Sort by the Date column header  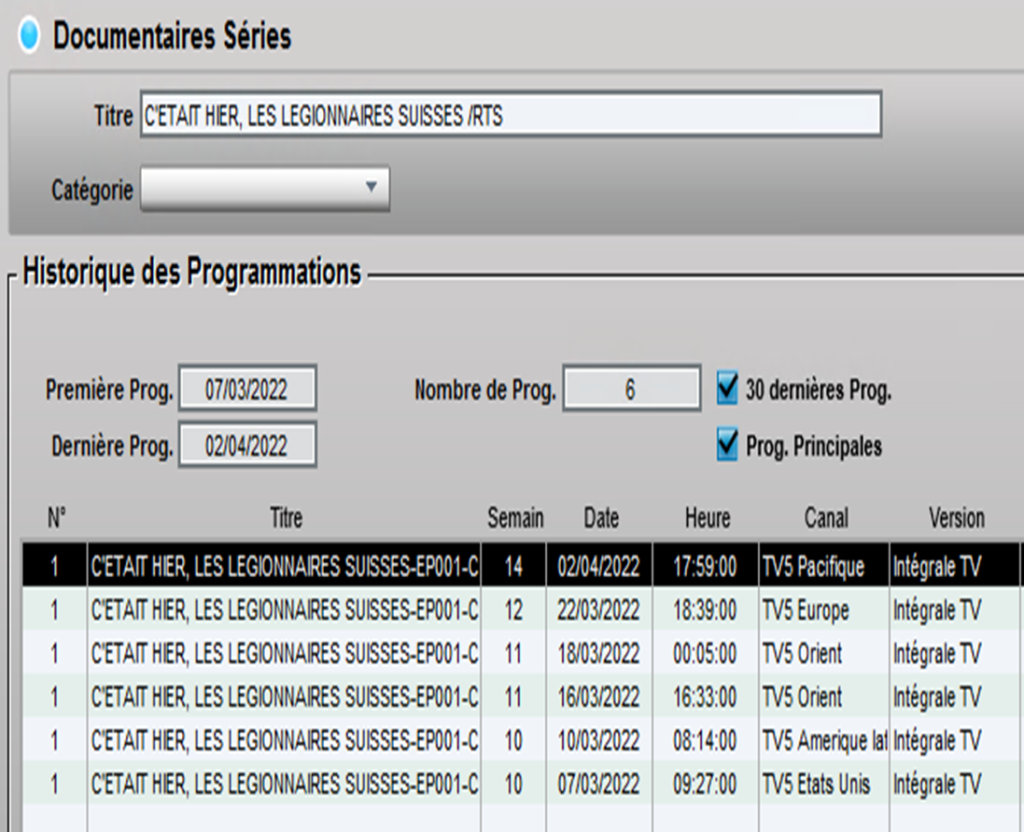[x=601, y=518]
